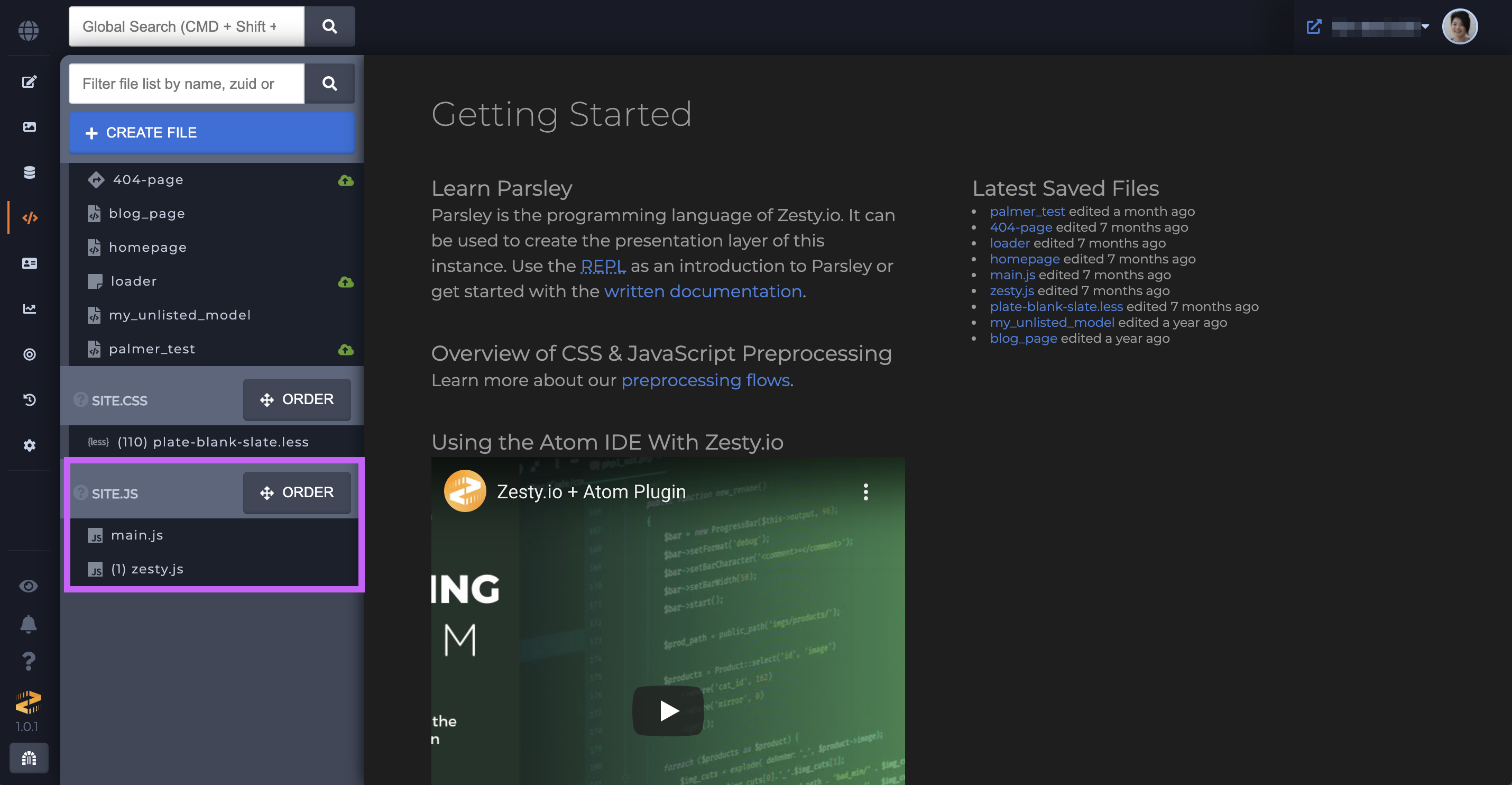The width and height of the screenshot is (1512, 785).
Task: Open the Leads contact card icon
Action: point(30,263)
